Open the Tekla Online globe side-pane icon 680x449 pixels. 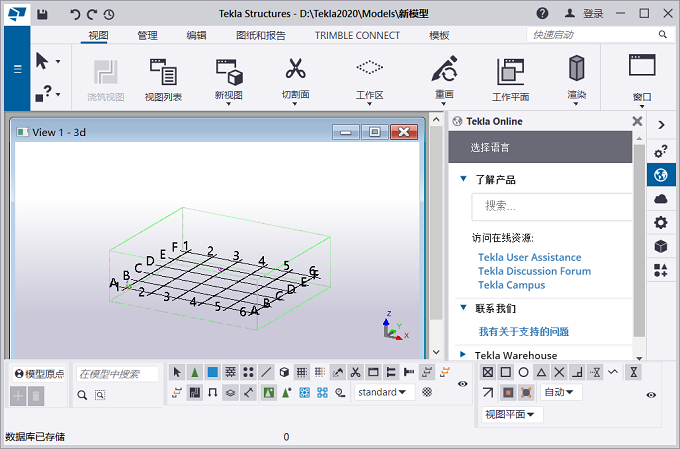click(x=661, y=175)
